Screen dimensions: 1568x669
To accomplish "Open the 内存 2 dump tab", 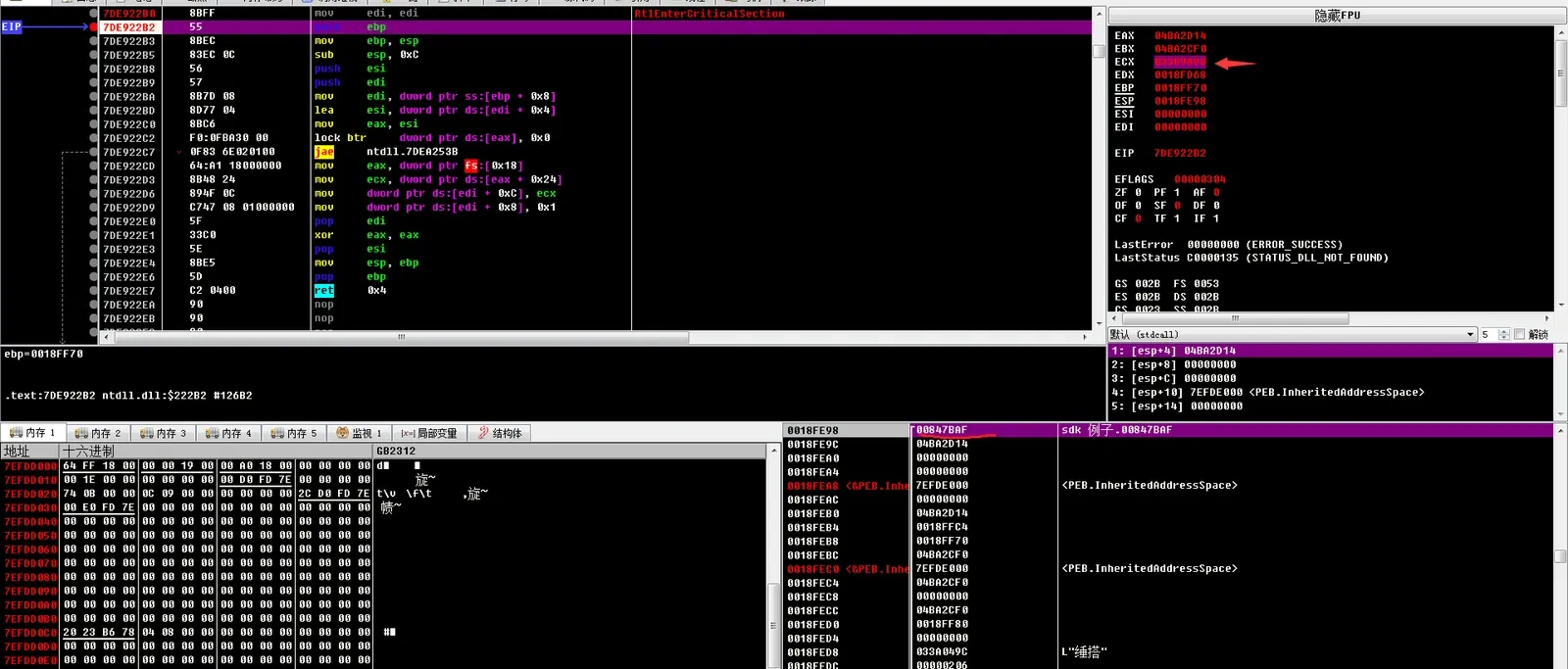I will coord(98,433).
